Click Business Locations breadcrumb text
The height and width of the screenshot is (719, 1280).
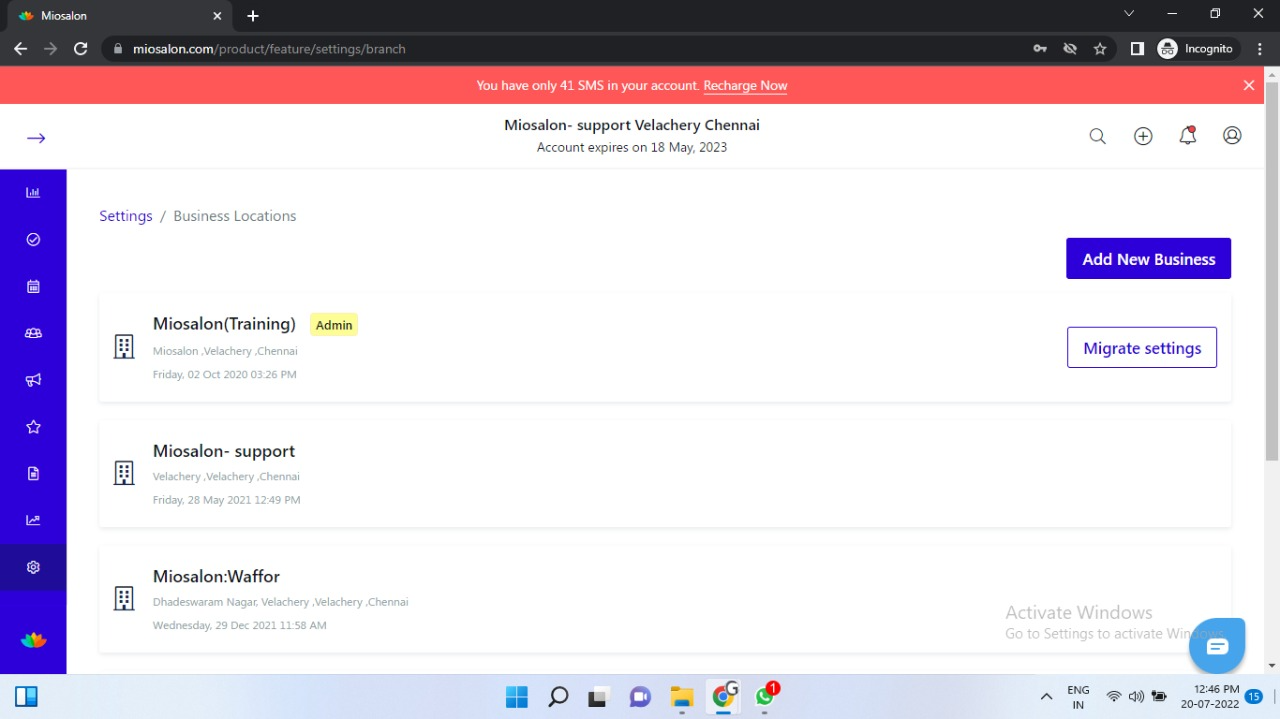point(235,216)
